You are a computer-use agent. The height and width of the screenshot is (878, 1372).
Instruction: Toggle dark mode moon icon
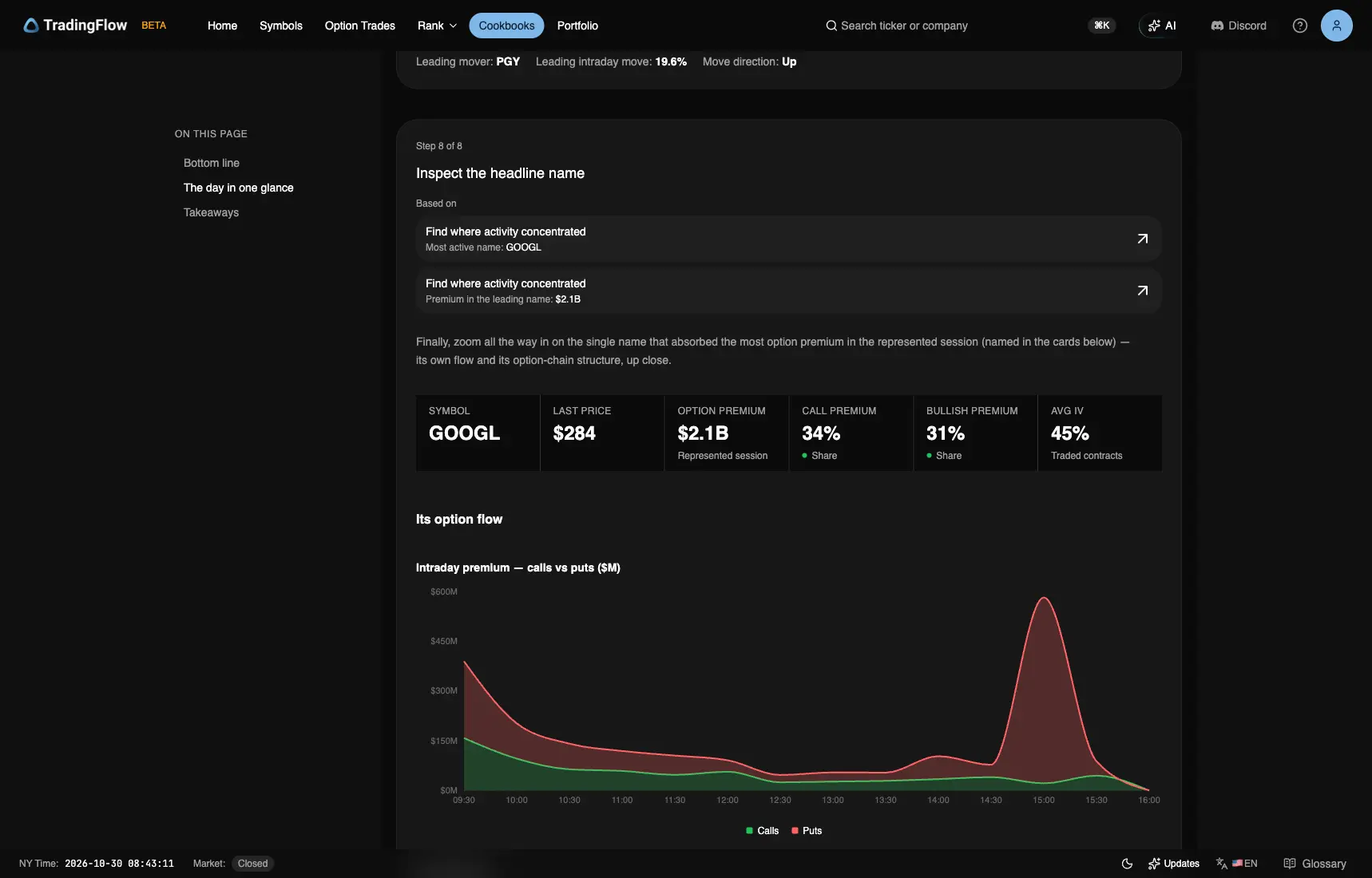tap(1127, 864)
